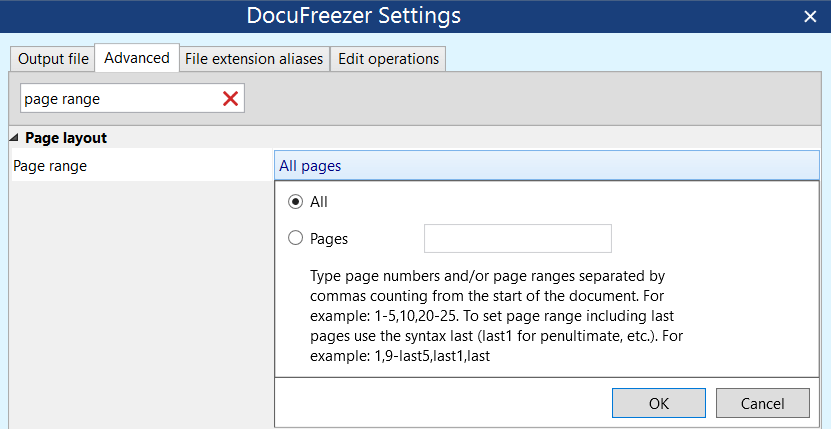
Task: Click the DocuFreezer Settings title text
Action: tap(353, 16)
